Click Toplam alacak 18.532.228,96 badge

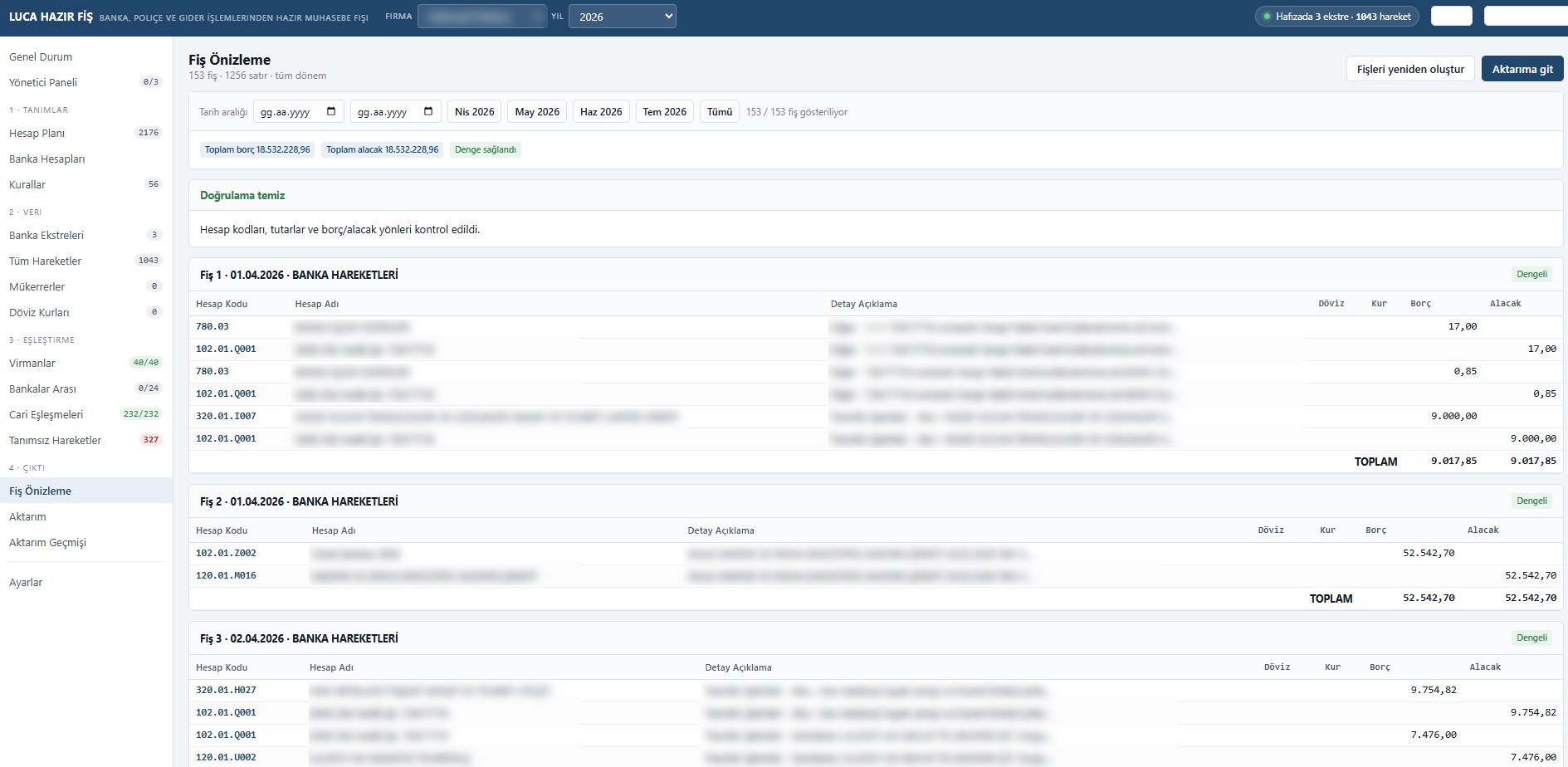pos(383,149)
